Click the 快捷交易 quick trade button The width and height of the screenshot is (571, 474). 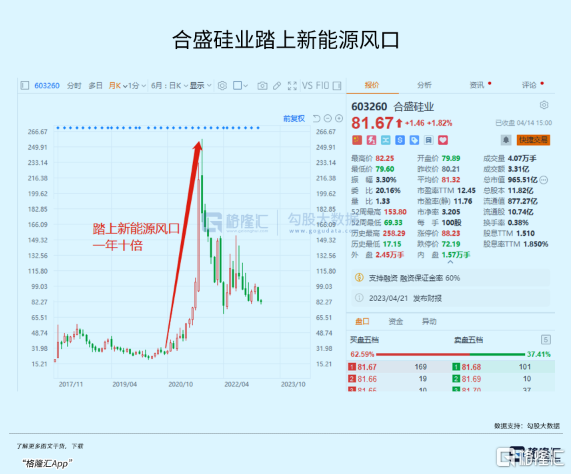pos(533,140)
